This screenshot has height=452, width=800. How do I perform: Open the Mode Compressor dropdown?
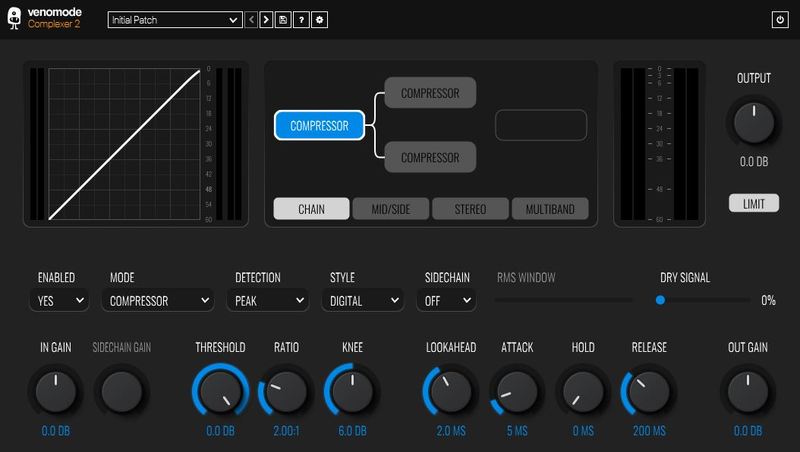tap(158, 300)
